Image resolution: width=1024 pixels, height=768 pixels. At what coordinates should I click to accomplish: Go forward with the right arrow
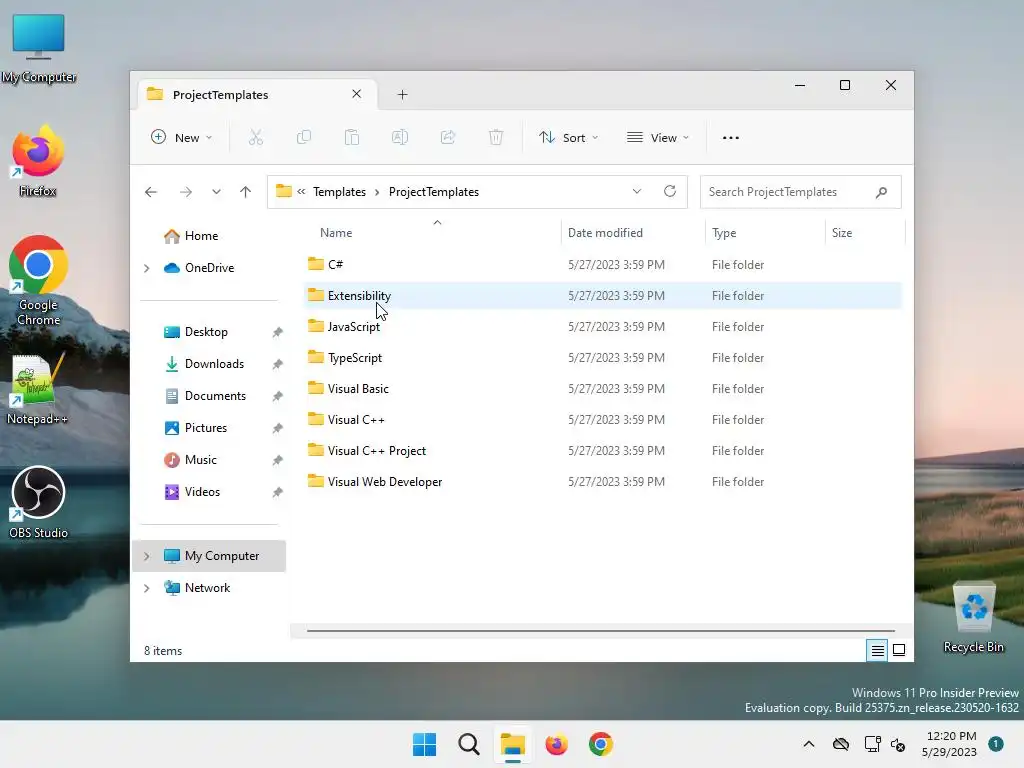185,192
